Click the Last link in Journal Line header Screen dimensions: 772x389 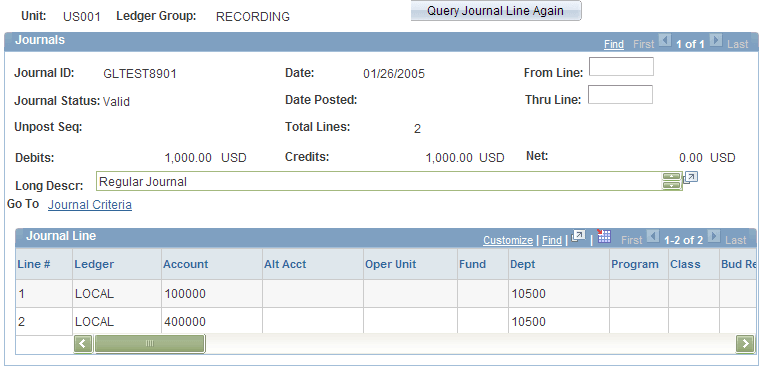tap(736, 240)
